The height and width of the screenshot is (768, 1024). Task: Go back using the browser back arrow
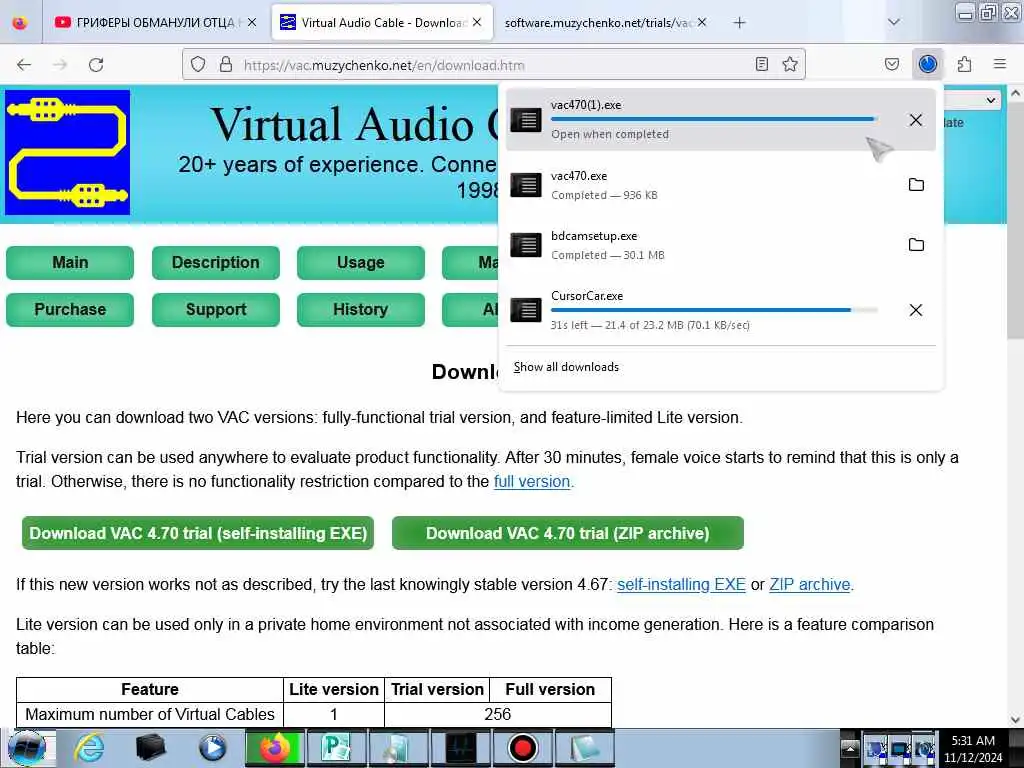click(24, 65)
